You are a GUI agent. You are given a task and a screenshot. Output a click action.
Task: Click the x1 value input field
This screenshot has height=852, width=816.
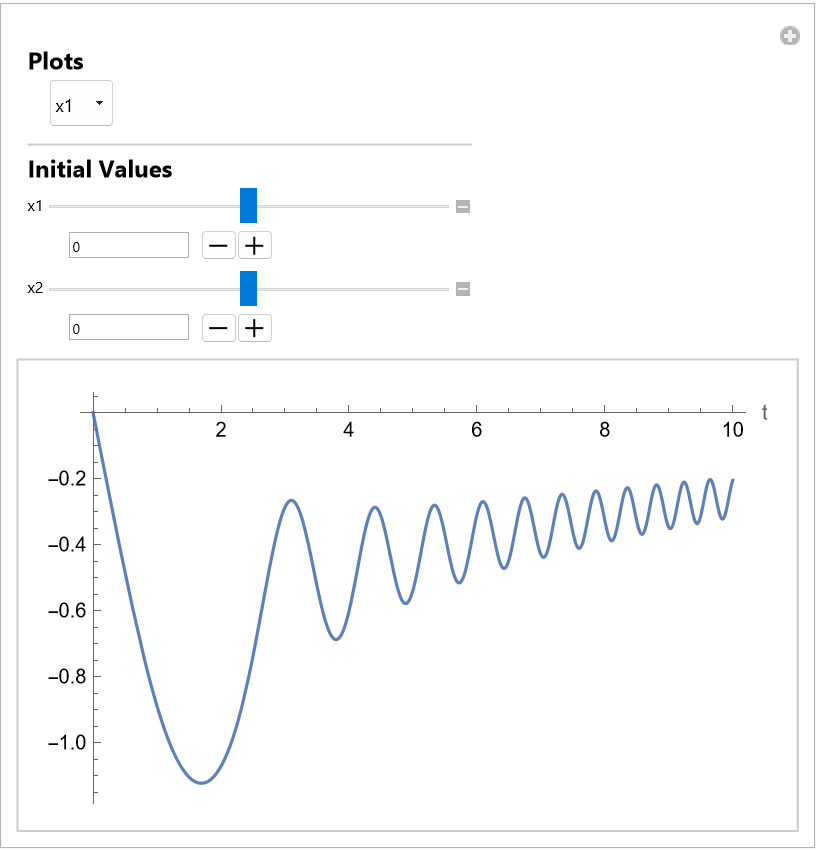(128, 245)
